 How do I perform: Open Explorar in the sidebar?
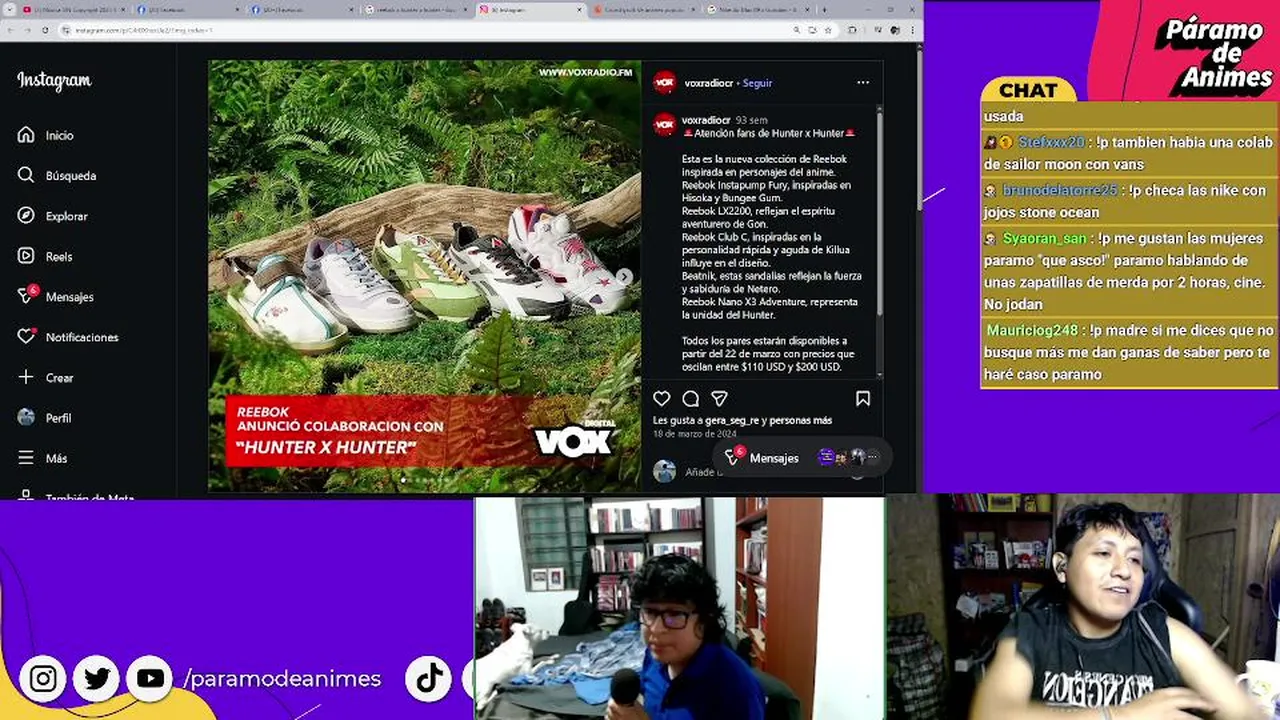point(54,216)
